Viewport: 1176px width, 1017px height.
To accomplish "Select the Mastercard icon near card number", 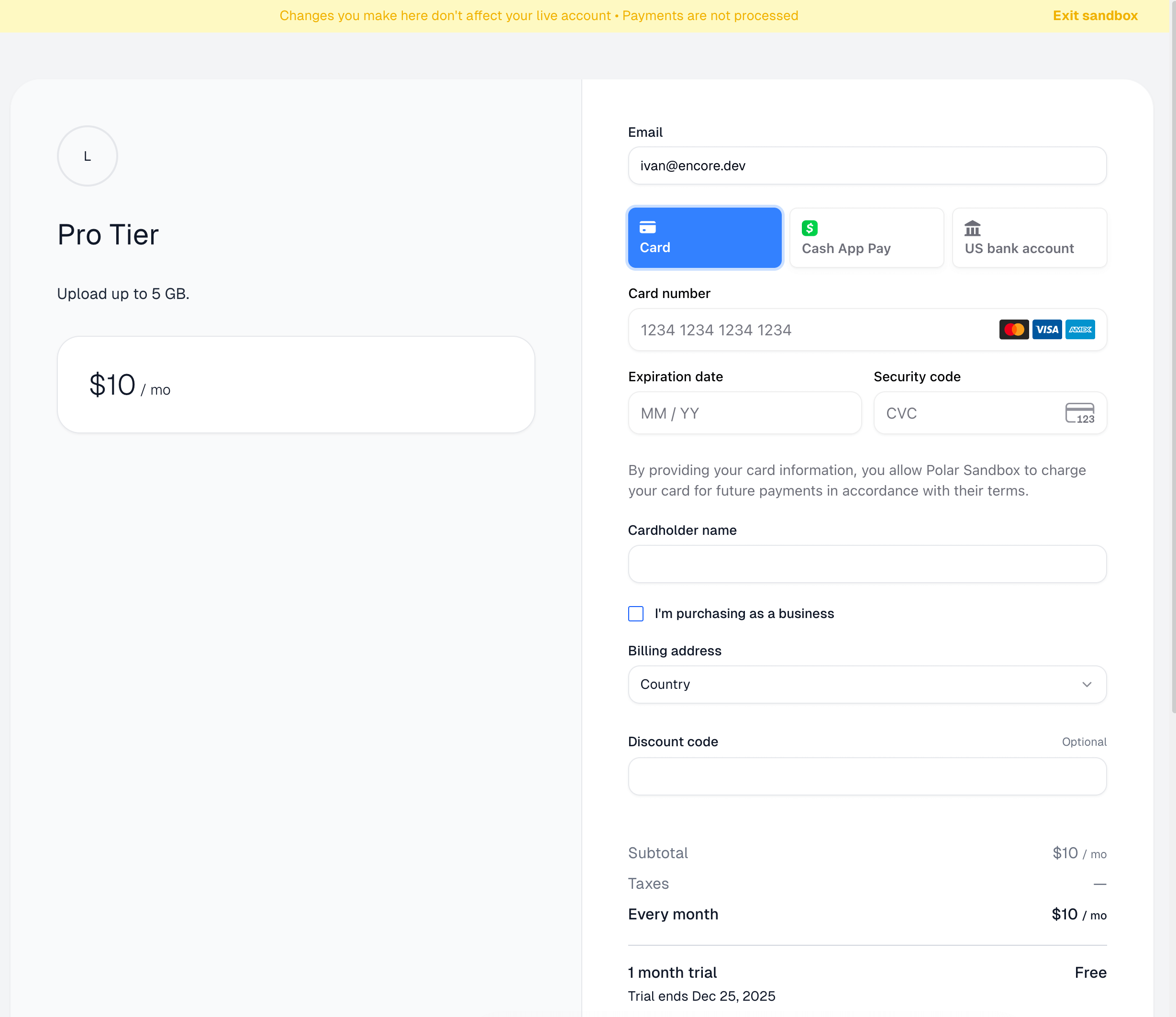I will pos(1014,329).
